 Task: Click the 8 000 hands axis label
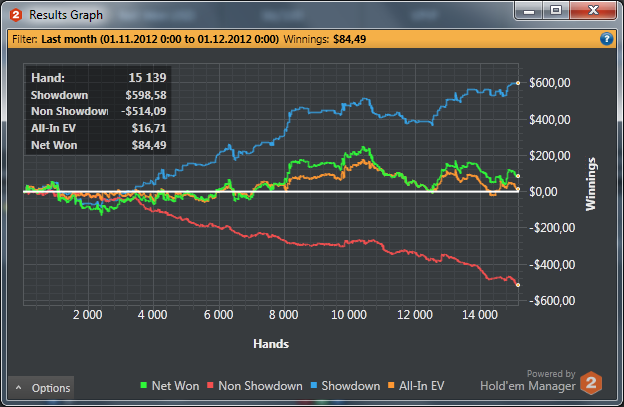[283, 315]
